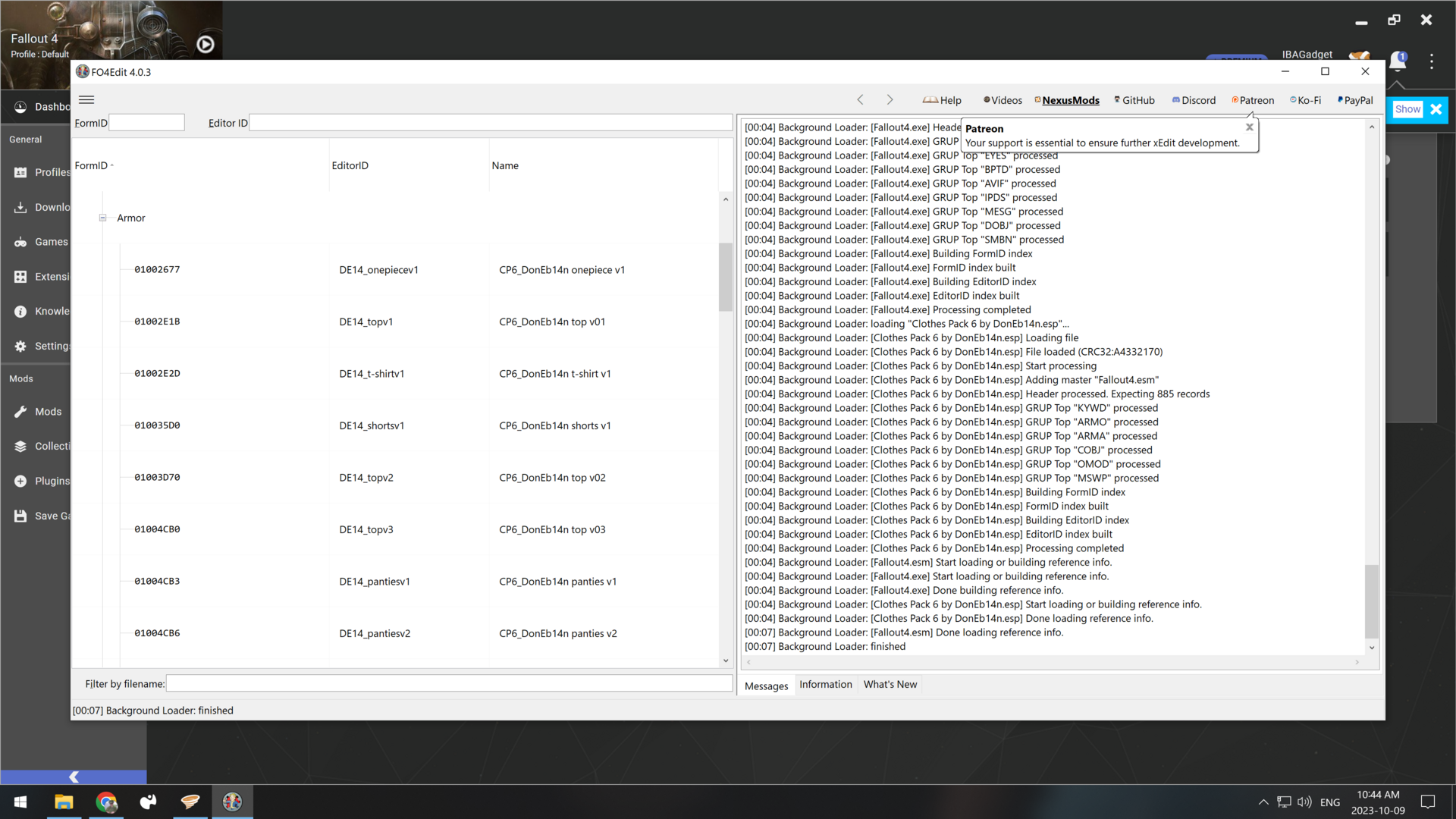Go back with the navigation arrow
The height and width of the screenshot is (819, 1456).
tap(860, 99)
